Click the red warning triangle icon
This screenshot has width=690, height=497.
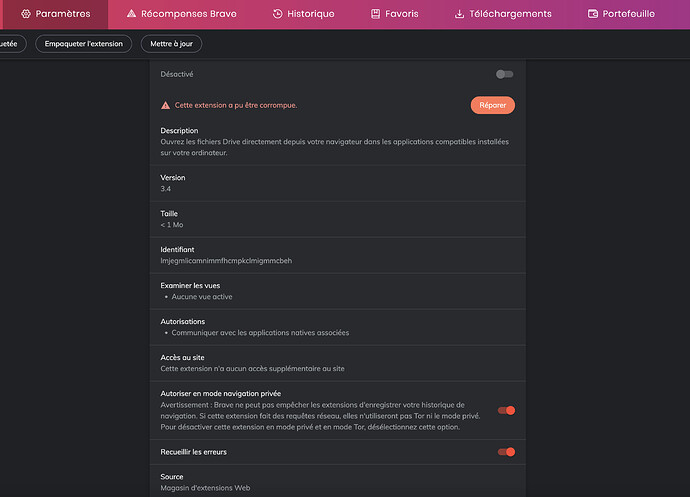click(166, 105)
